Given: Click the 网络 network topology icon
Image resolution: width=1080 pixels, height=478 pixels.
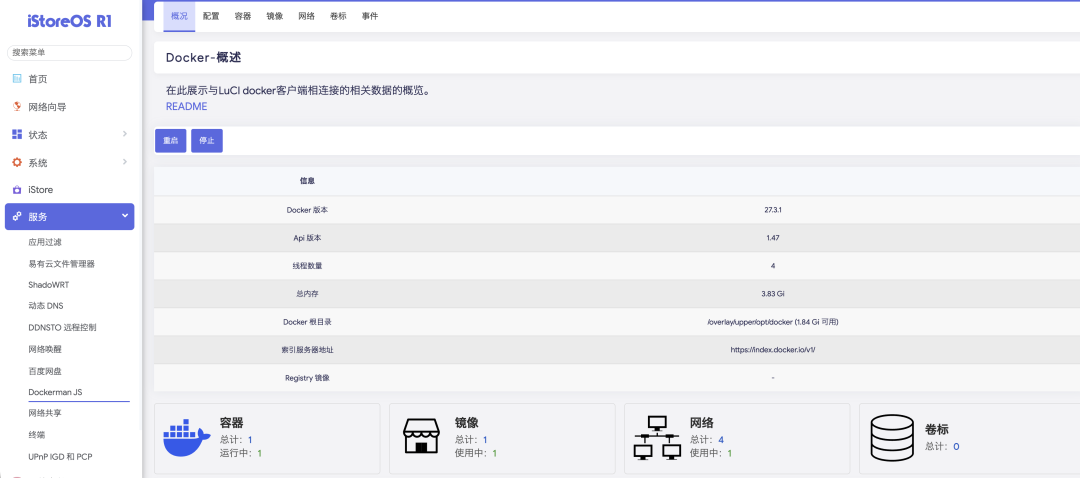Looking at the screenshot, I should 656,437.
